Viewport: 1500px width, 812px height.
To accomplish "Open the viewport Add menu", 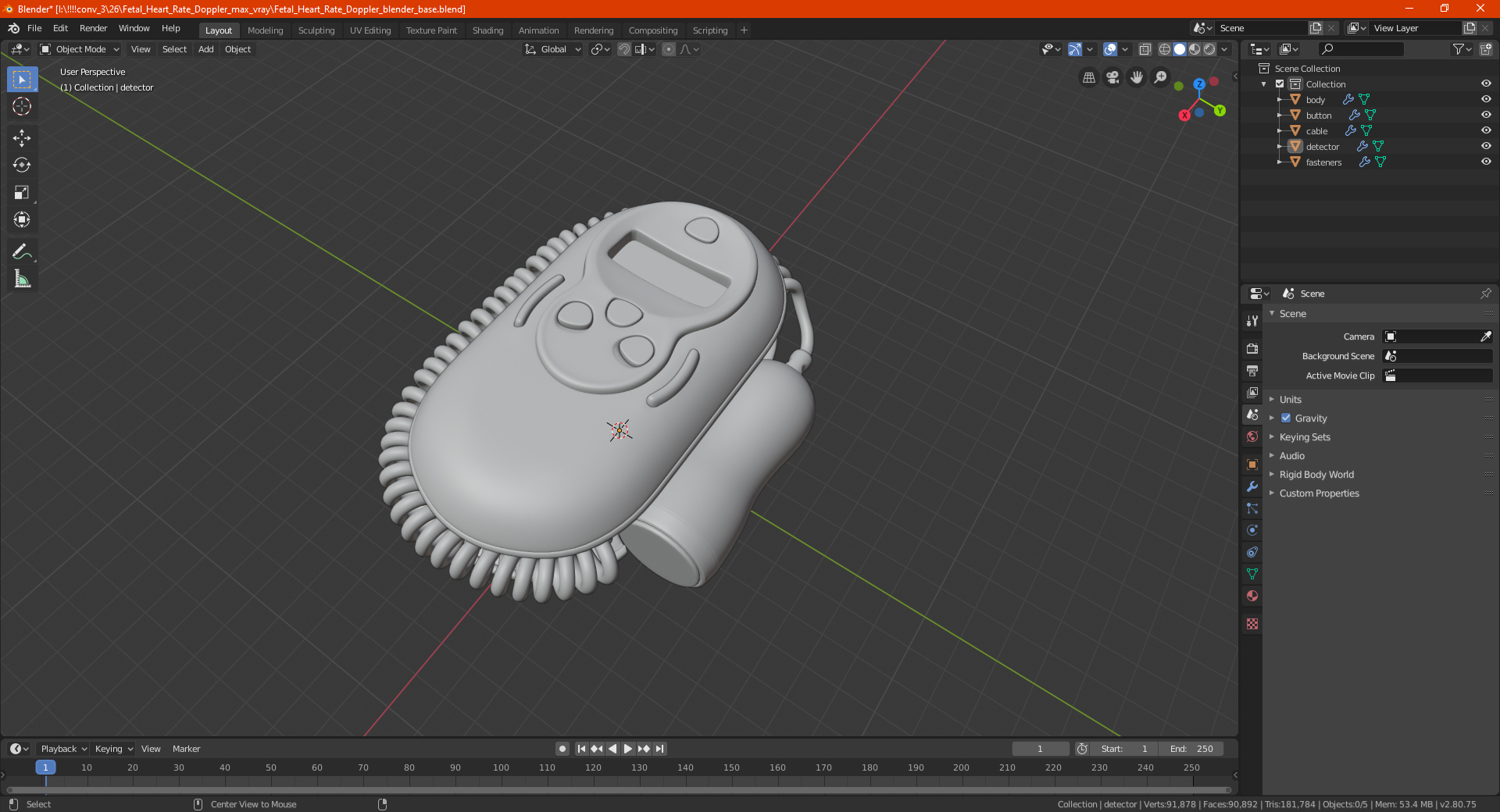I will pyautogui.click(x=205, y=49).
